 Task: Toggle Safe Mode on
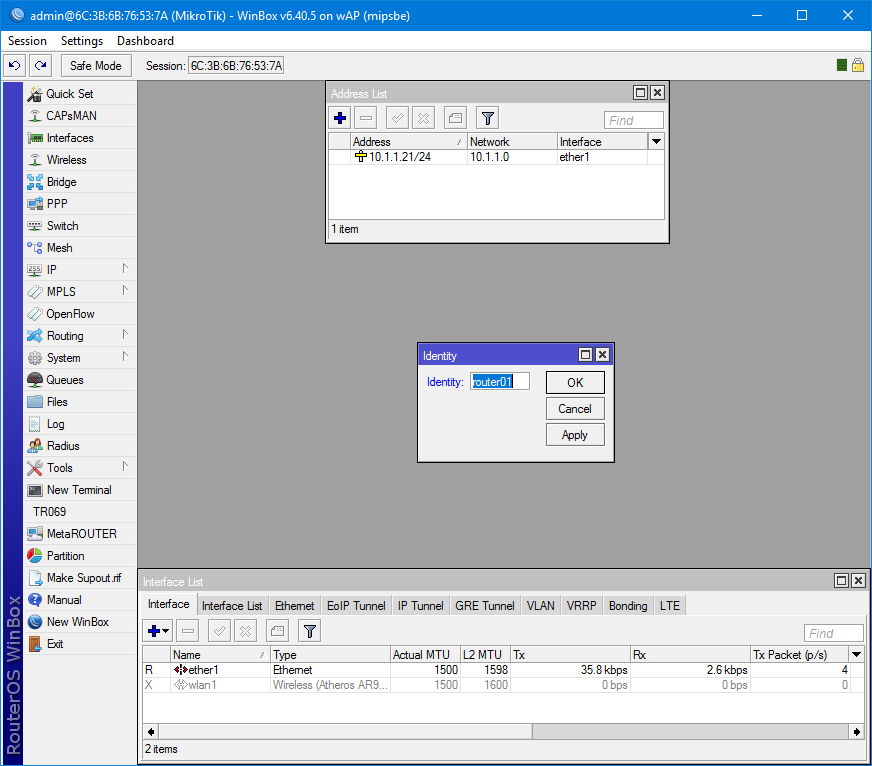coord(95,64)
